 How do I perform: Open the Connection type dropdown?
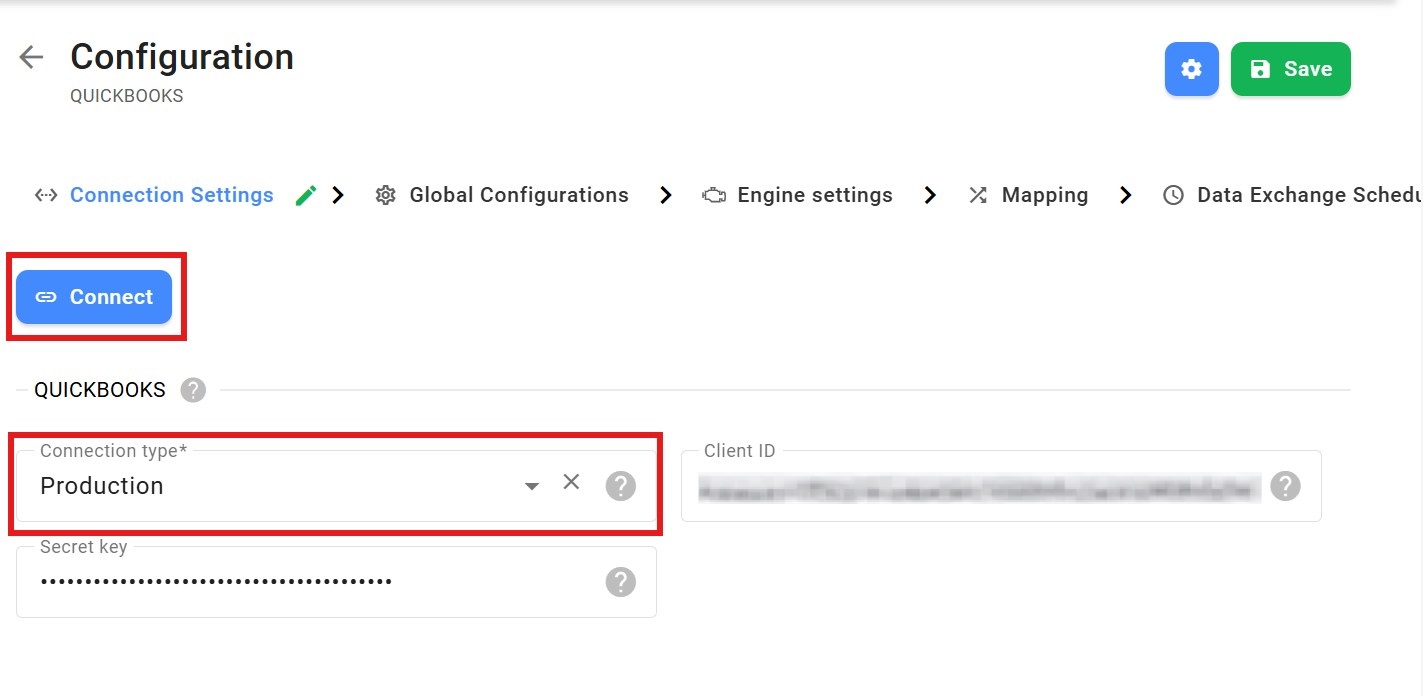[532, 486]
